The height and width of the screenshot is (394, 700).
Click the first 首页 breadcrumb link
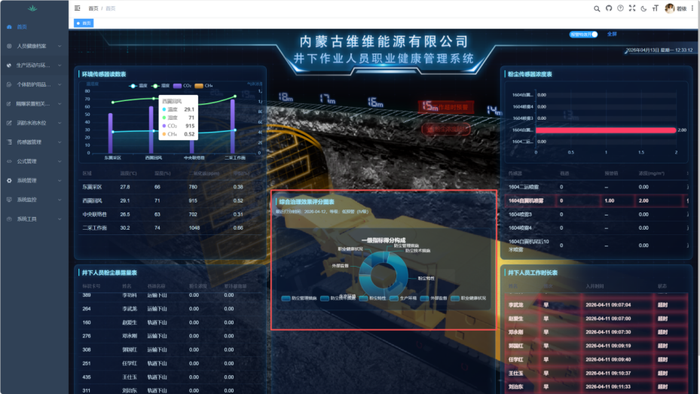[93, 8]
